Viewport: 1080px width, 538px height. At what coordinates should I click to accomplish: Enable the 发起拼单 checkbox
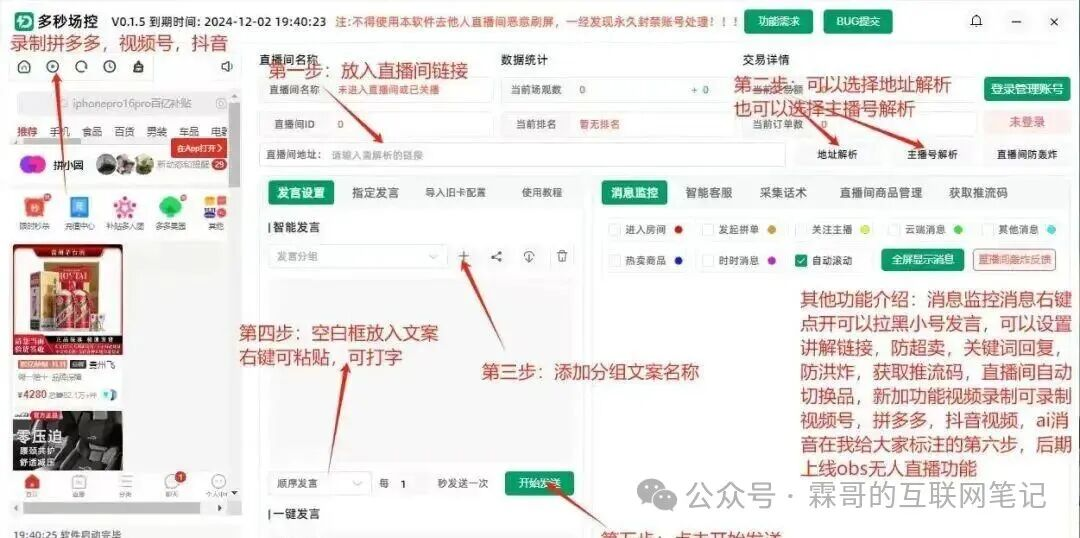pos(707,229)
